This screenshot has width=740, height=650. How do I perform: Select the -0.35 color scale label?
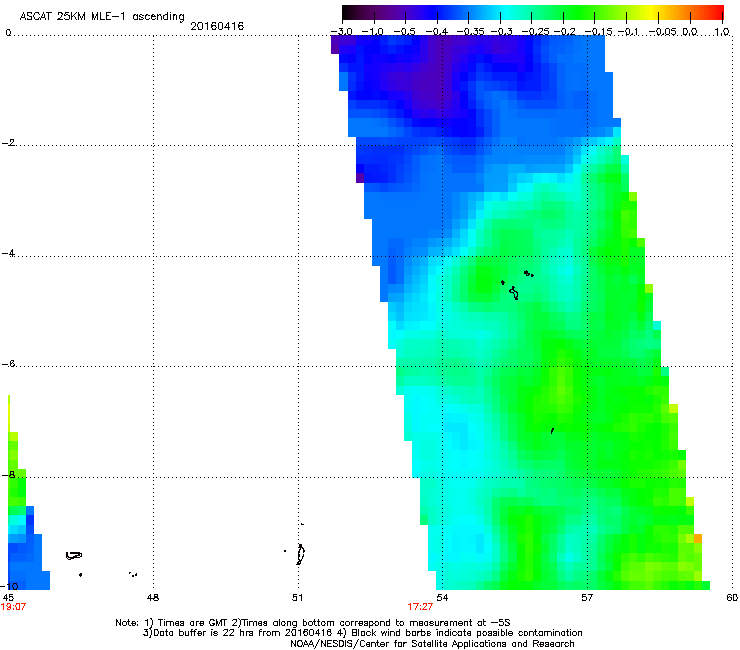click(471, 32)
